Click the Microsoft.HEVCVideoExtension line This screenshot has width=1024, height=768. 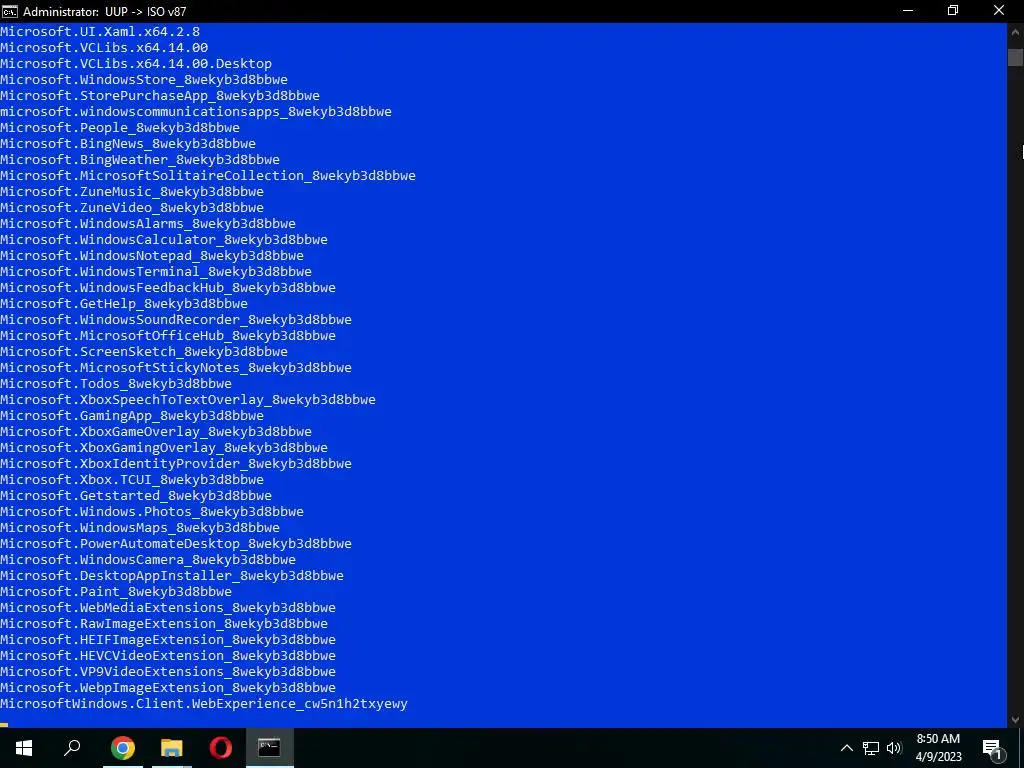point(168,656)
